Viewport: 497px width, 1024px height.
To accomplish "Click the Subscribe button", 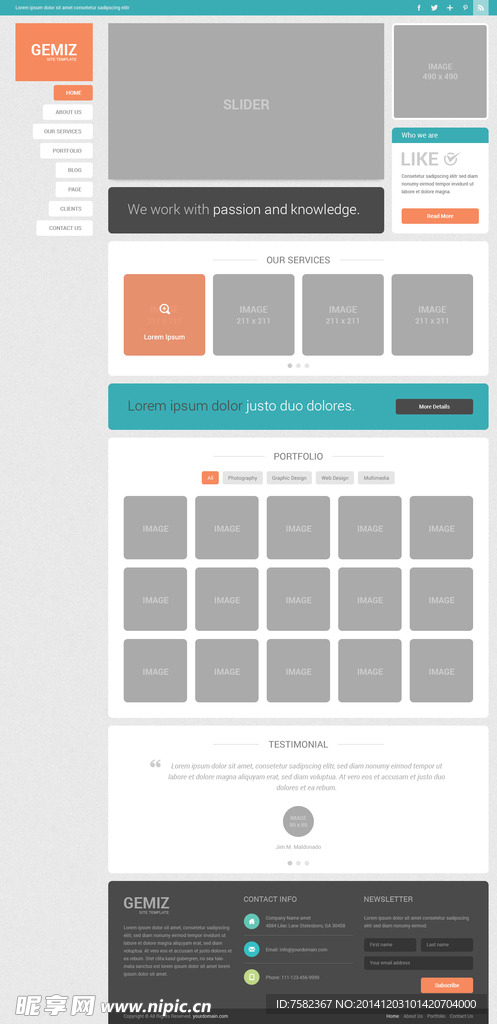I will point(447,985).
